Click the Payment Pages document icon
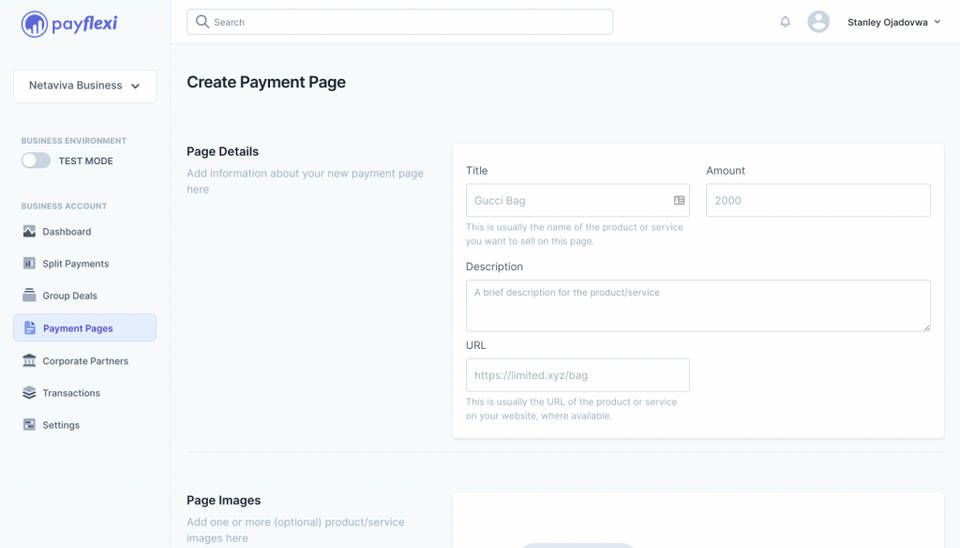The height and width of the screenshot is (548, 960). 29,328
